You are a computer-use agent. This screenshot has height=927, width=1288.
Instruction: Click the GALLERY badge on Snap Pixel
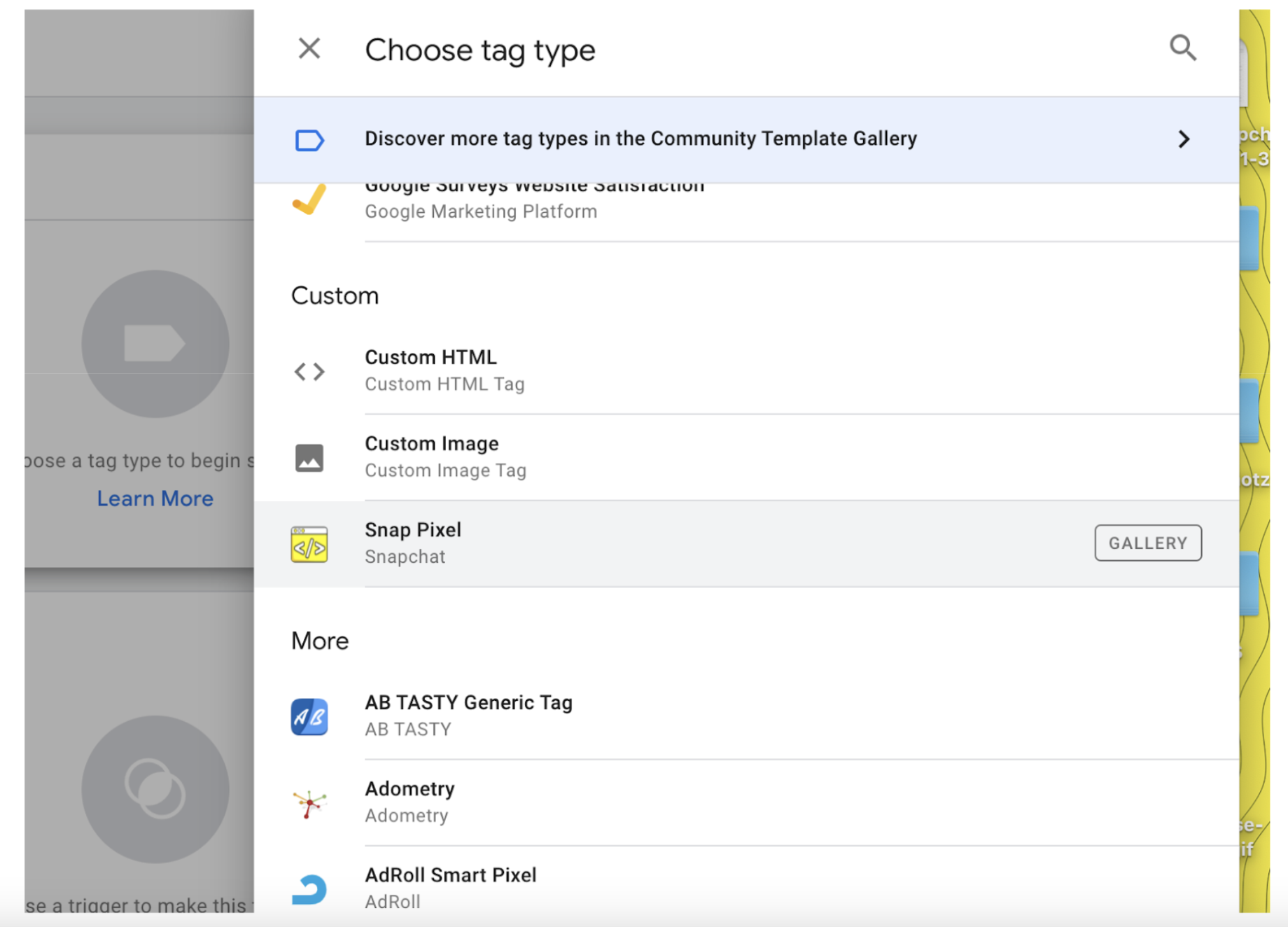(1148, 543)
